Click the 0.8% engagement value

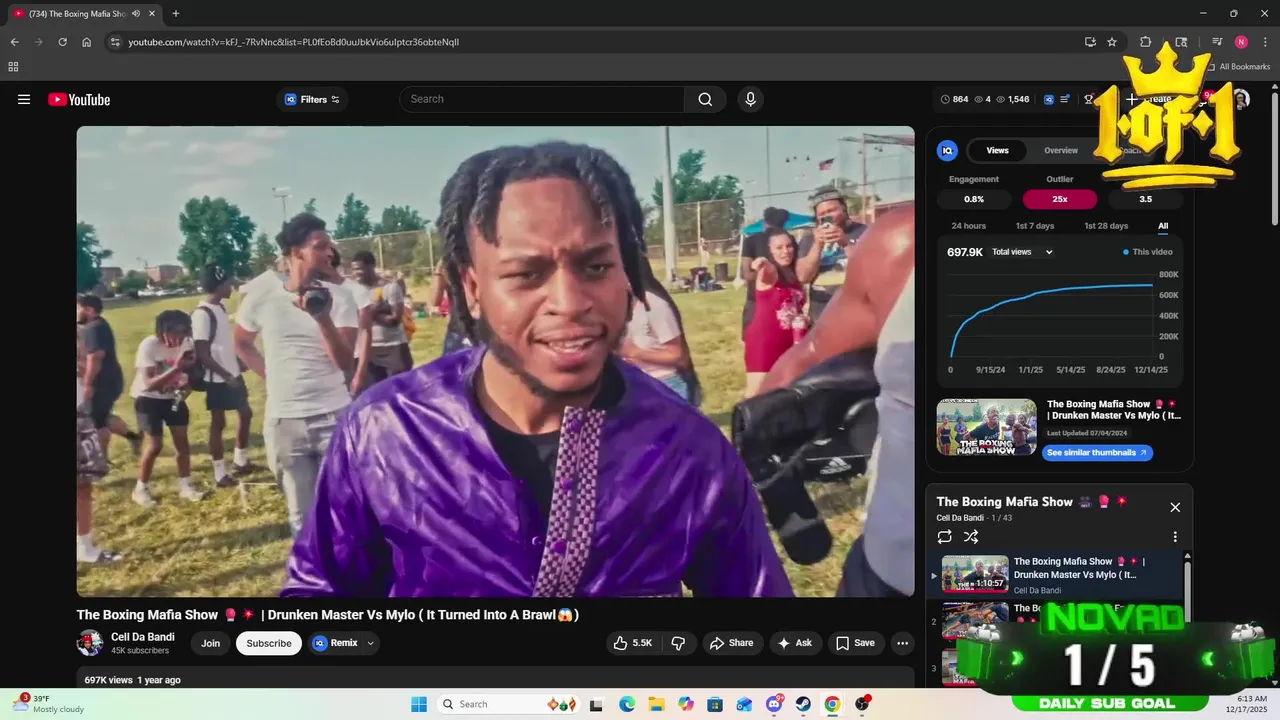coord(974,199)
